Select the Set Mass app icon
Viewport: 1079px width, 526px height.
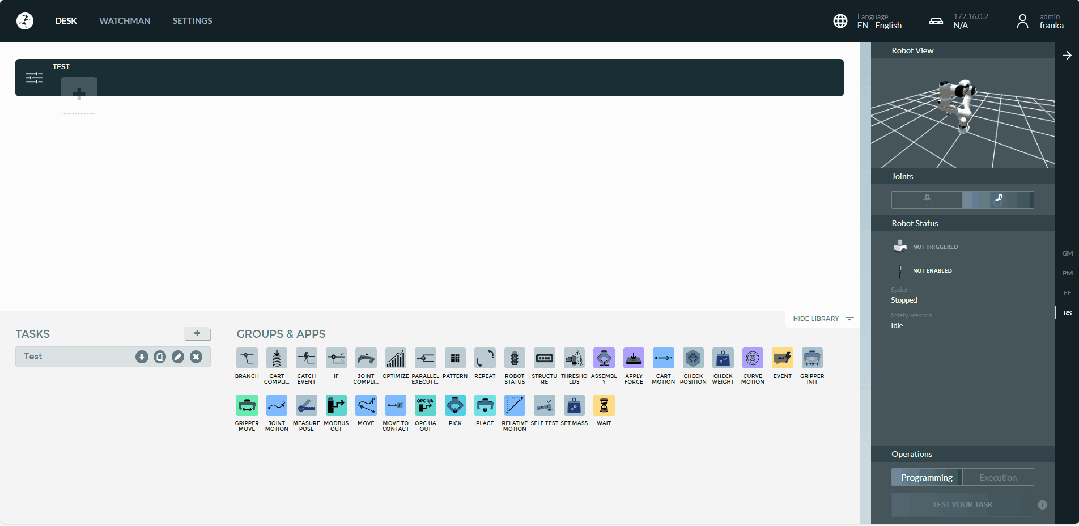point(574,405)
